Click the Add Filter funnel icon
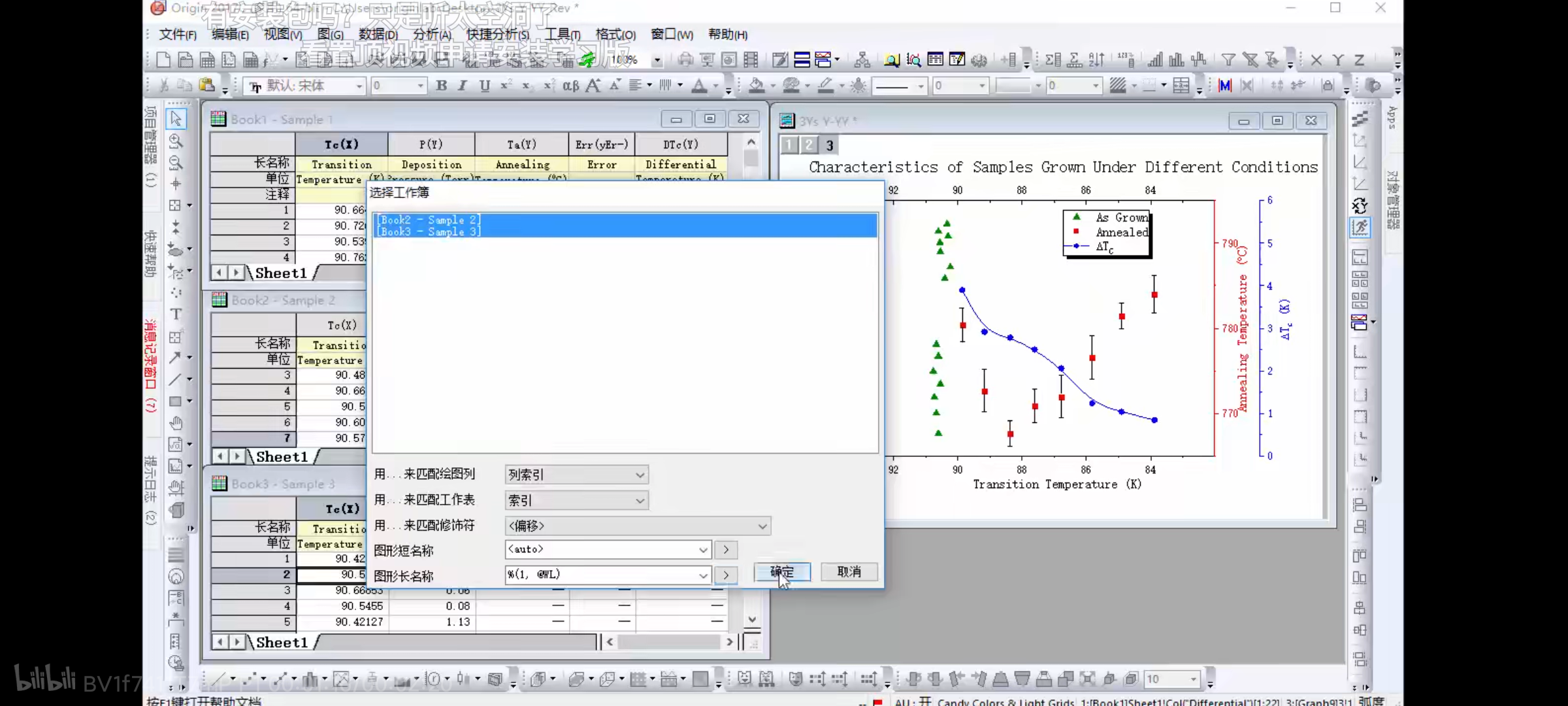The width and height of the screenshot is (1568, 706). pos(1228,60)
